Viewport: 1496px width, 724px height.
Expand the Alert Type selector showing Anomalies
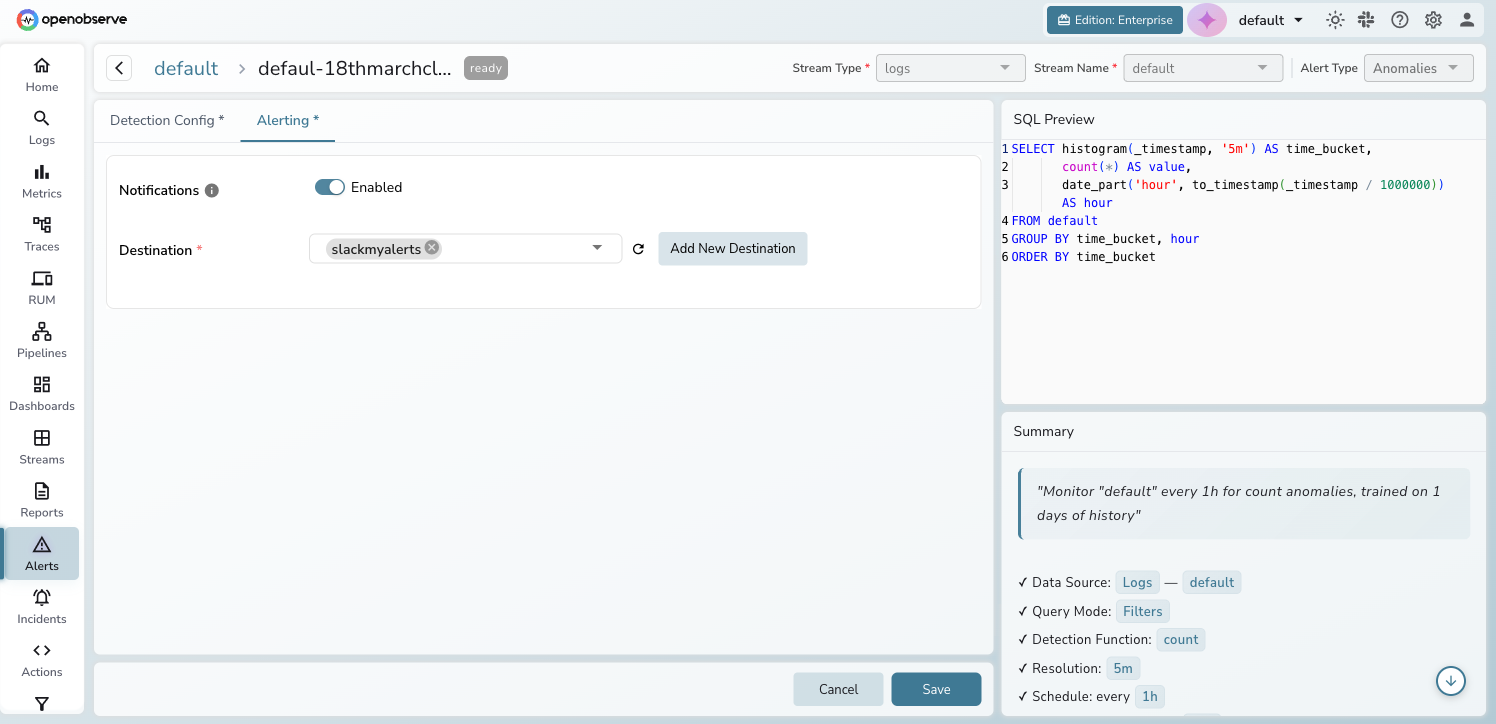[x=1418, y=67]
